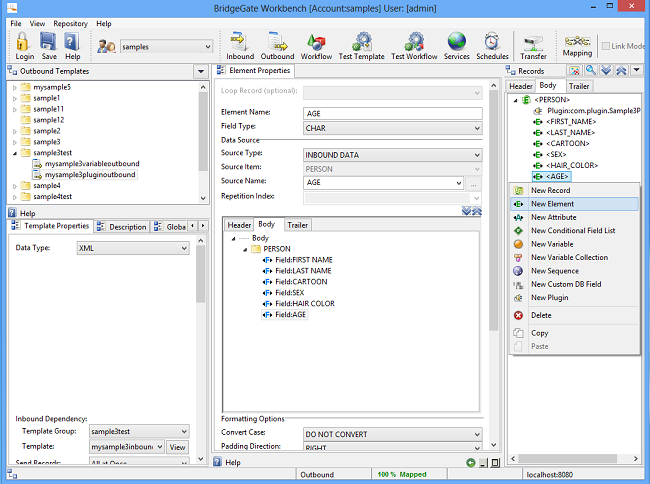This screenshot has height=484, width=650.
Task: Open the Repository menu
Action: pyautogui.click(x=70, y=24)
